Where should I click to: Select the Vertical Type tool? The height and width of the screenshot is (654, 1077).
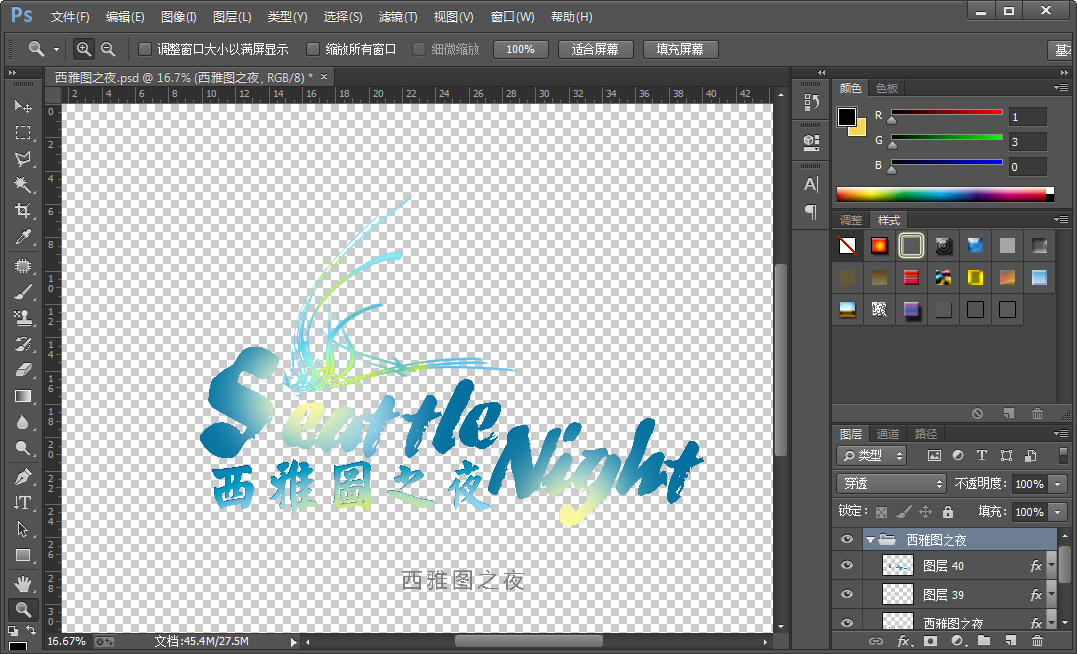click(23, 502)
